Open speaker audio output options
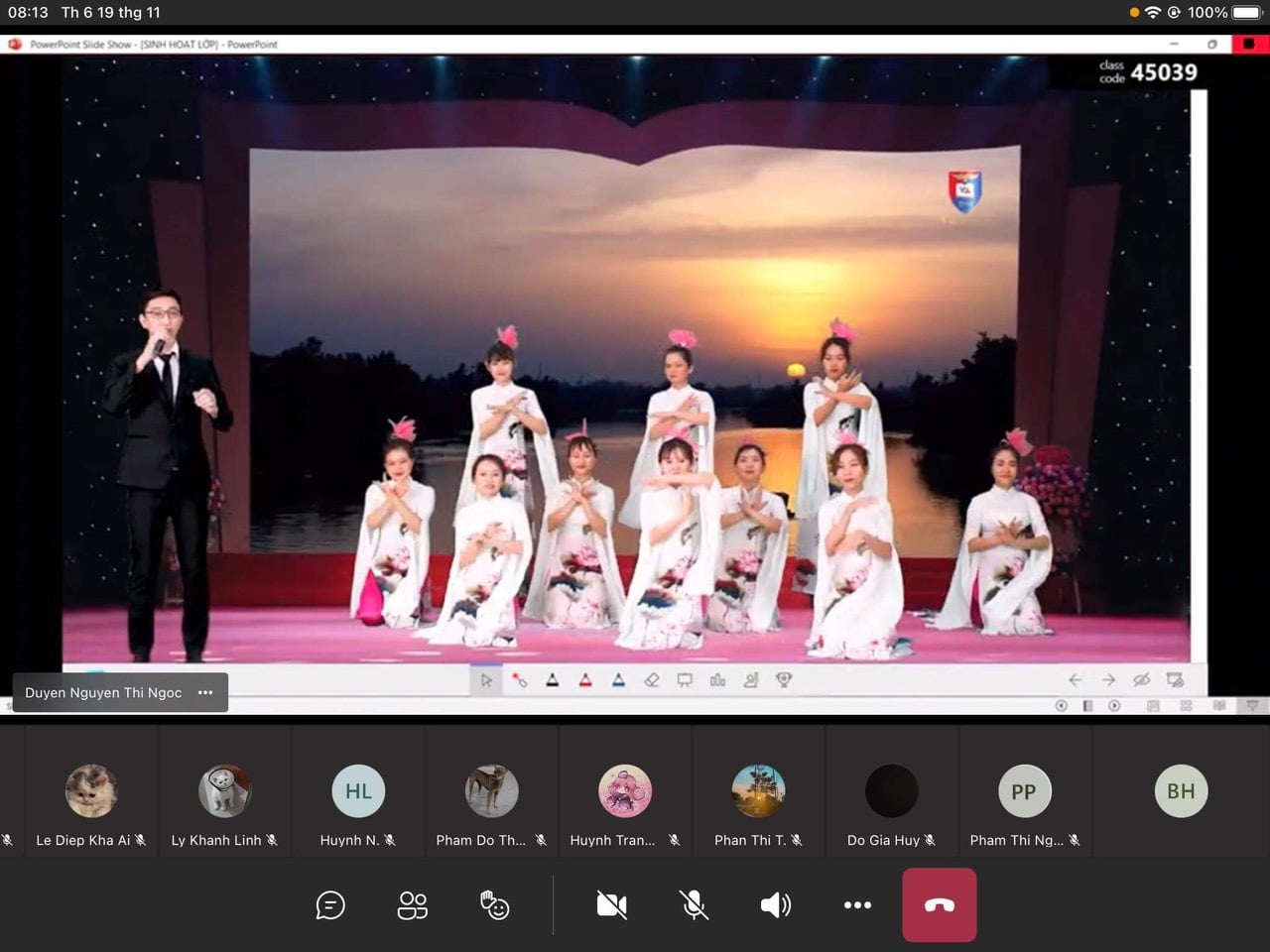This screenshot has height=952, width=1270. (775, 905)
